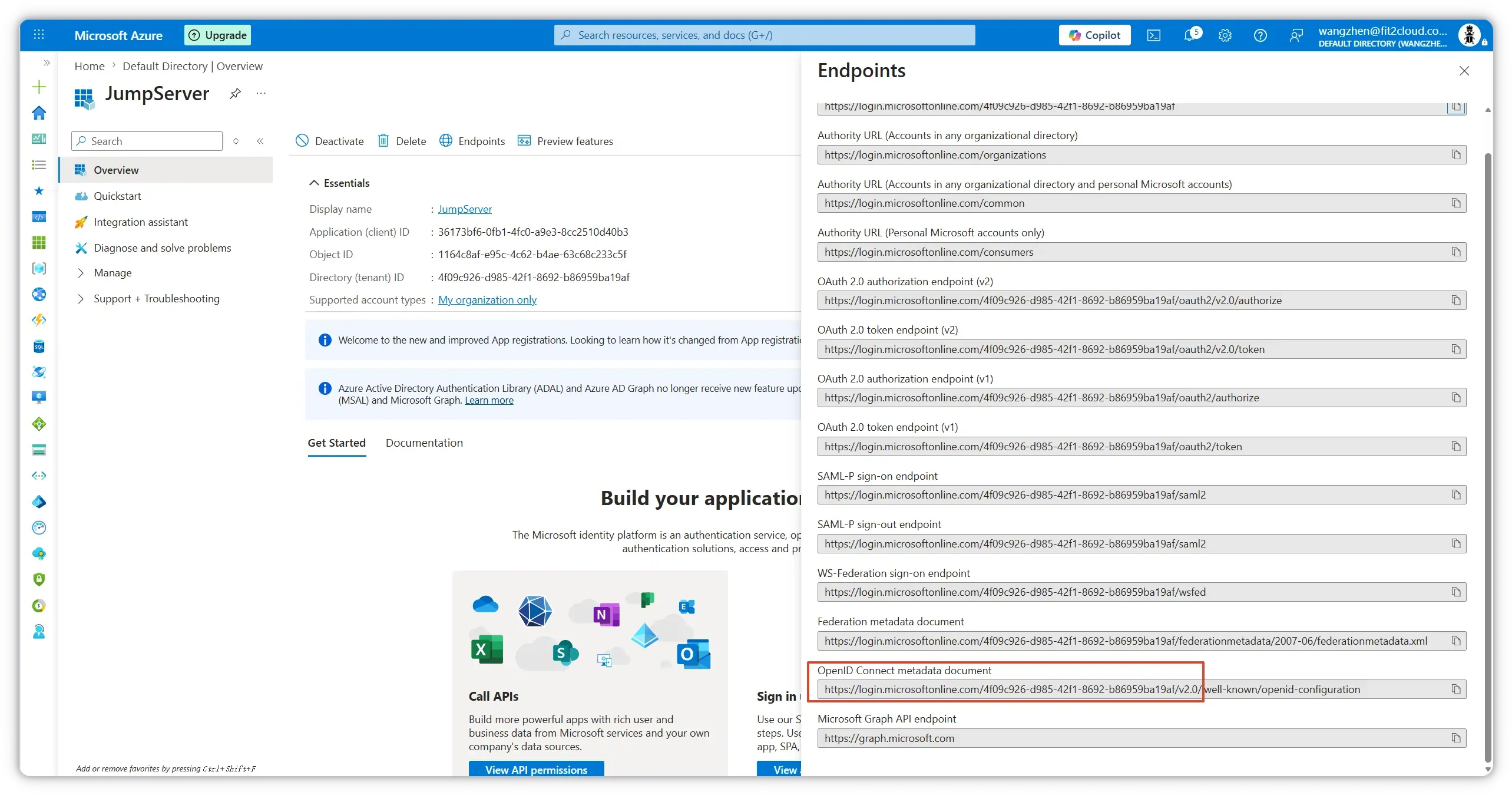Pin JumpServer blade with the pin icon

[235, 93]
